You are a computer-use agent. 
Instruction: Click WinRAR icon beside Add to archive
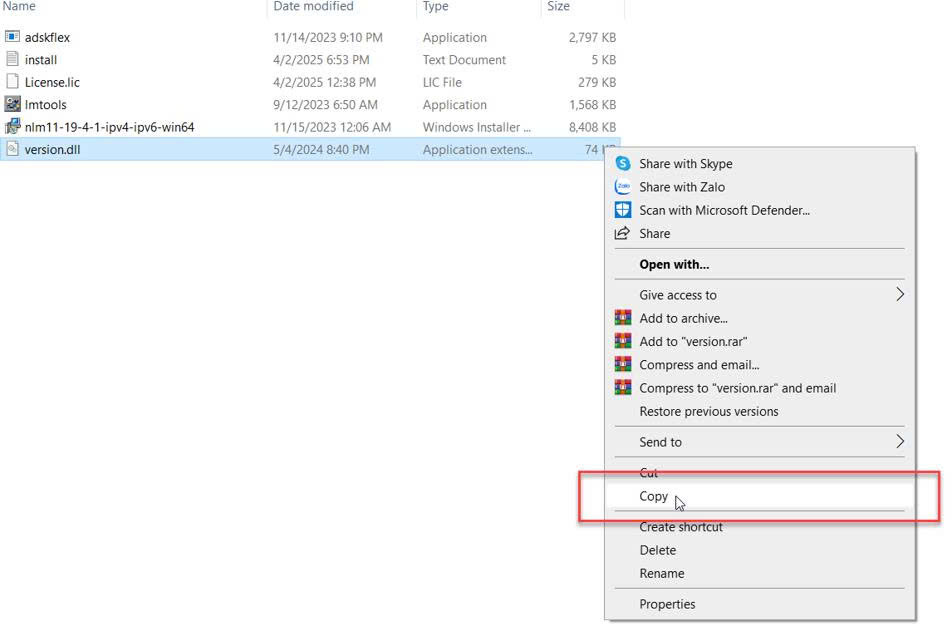[623, 318]
